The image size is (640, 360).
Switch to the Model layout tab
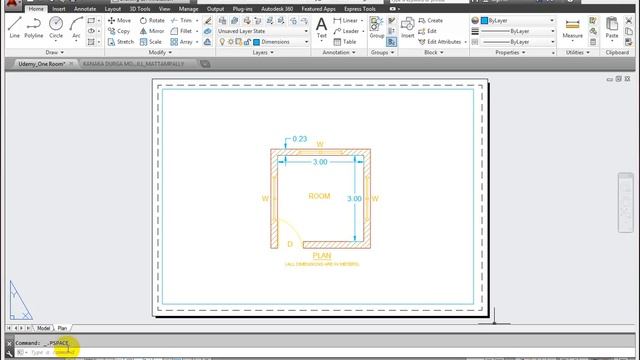pos(43,328)
